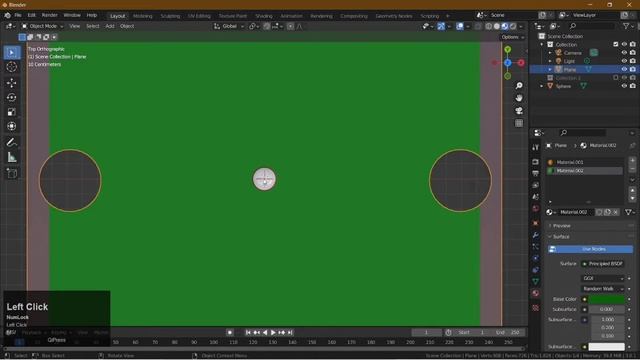Move material slot down arrow
This screenshot has height=360, width=640.
(632, 198)
